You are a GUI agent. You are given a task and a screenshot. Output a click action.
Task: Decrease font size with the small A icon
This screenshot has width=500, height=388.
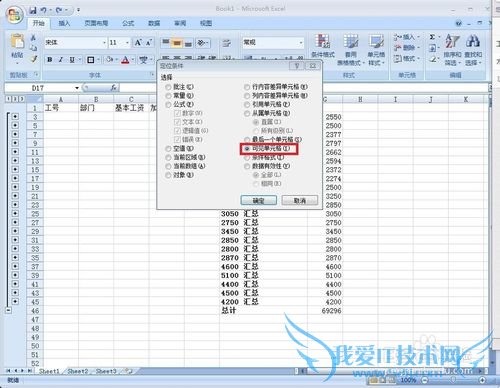(149, 42)
